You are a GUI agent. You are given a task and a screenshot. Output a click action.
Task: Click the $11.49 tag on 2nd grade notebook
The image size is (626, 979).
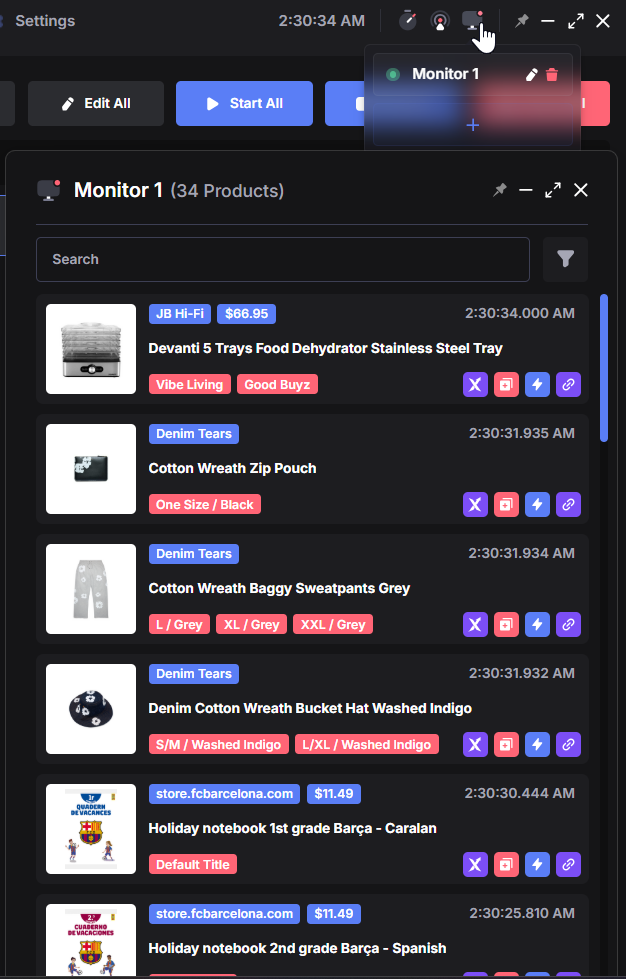334,913
